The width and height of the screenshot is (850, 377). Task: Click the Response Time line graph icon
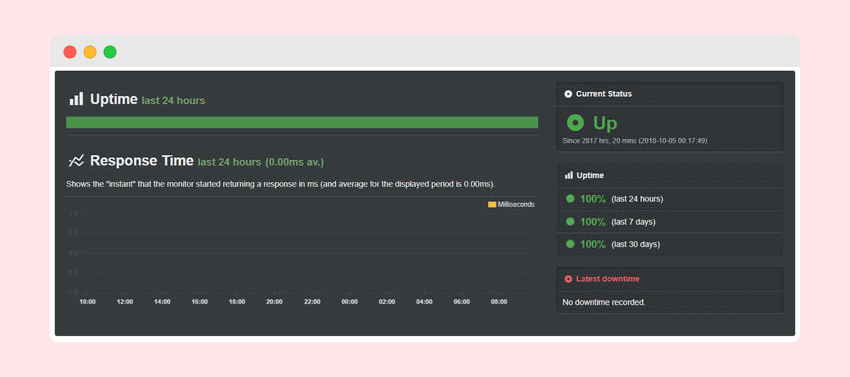click(76, 161)
